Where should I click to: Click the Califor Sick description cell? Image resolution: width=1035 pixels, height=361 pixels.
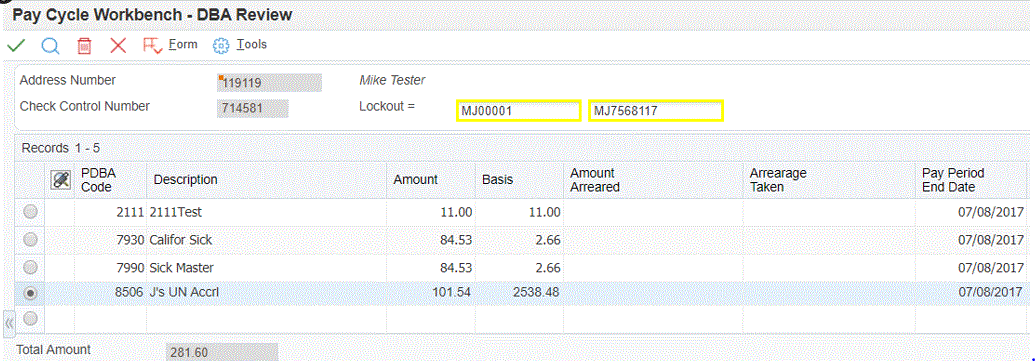267,240
